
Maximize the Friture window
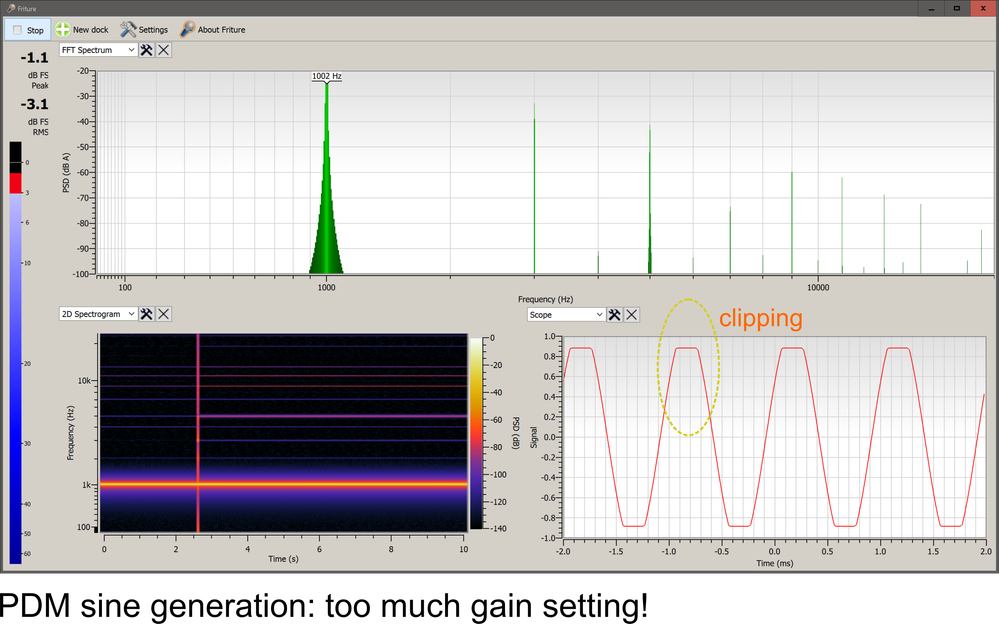[957, 8]
